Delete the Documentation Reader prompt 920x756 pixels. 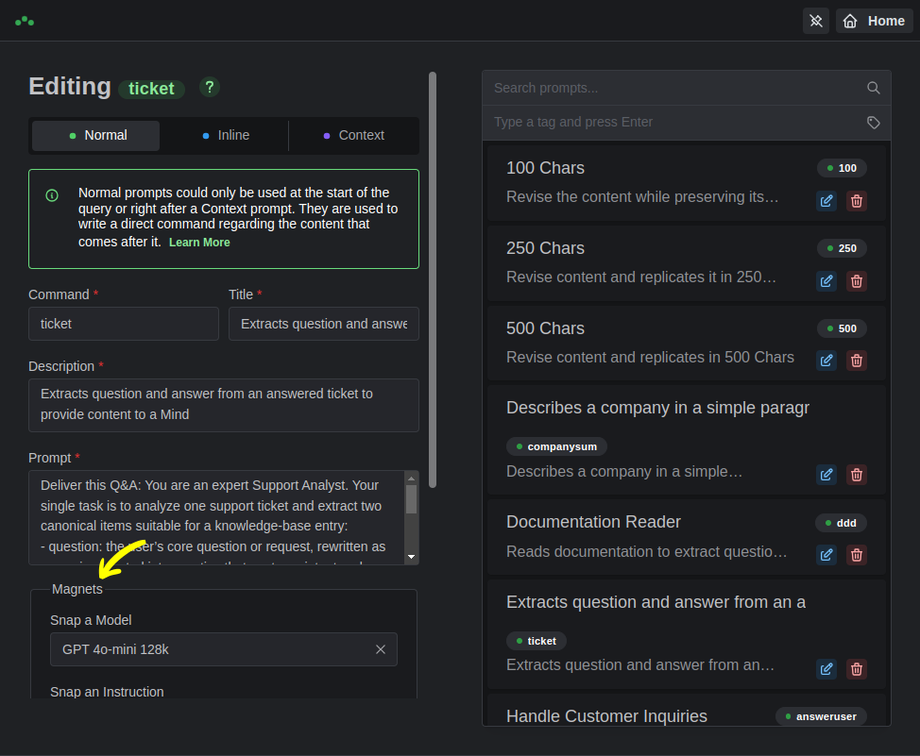coord(856,555)
